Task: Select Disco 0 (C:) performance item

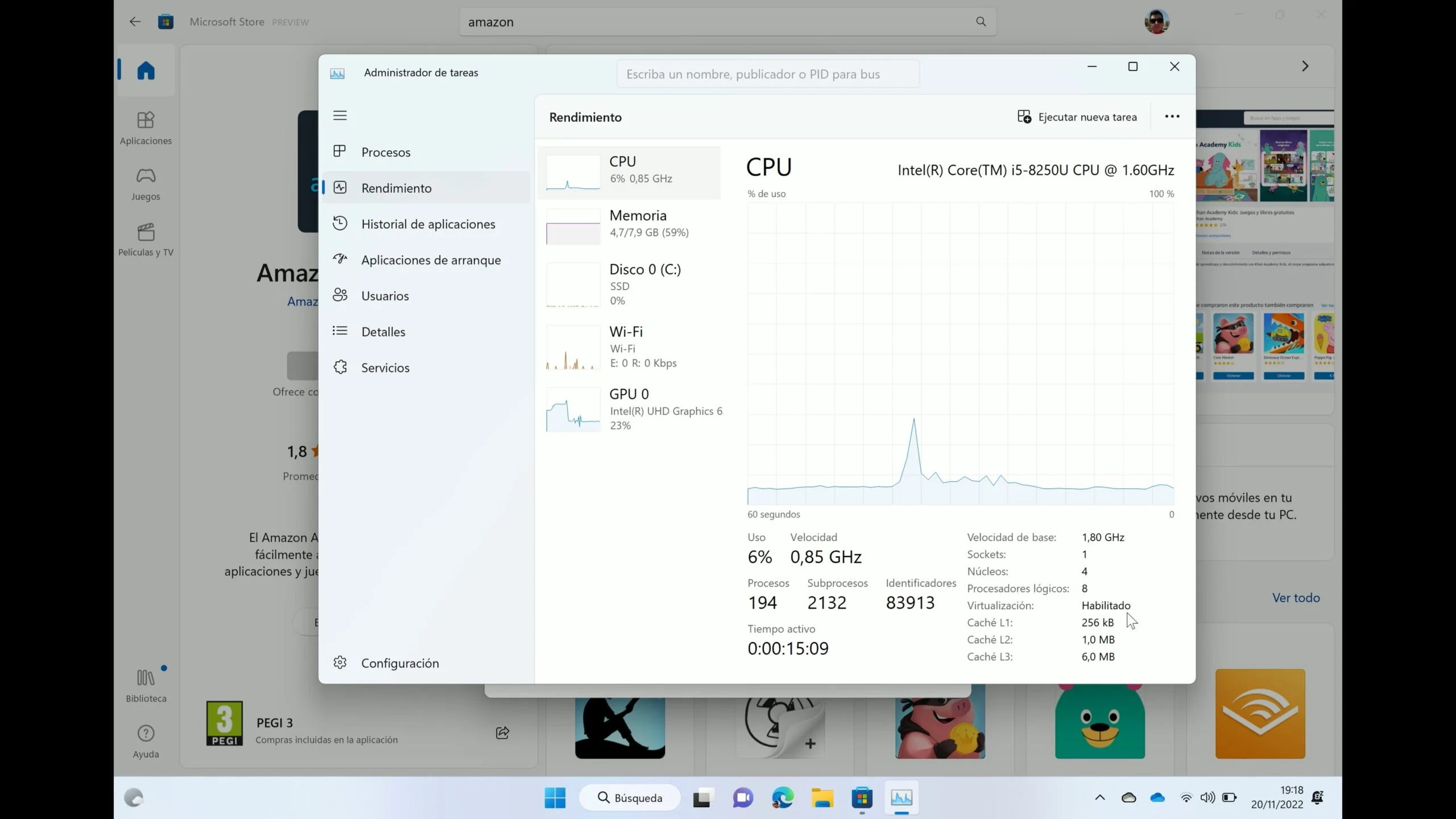Action: click(629, 284)
